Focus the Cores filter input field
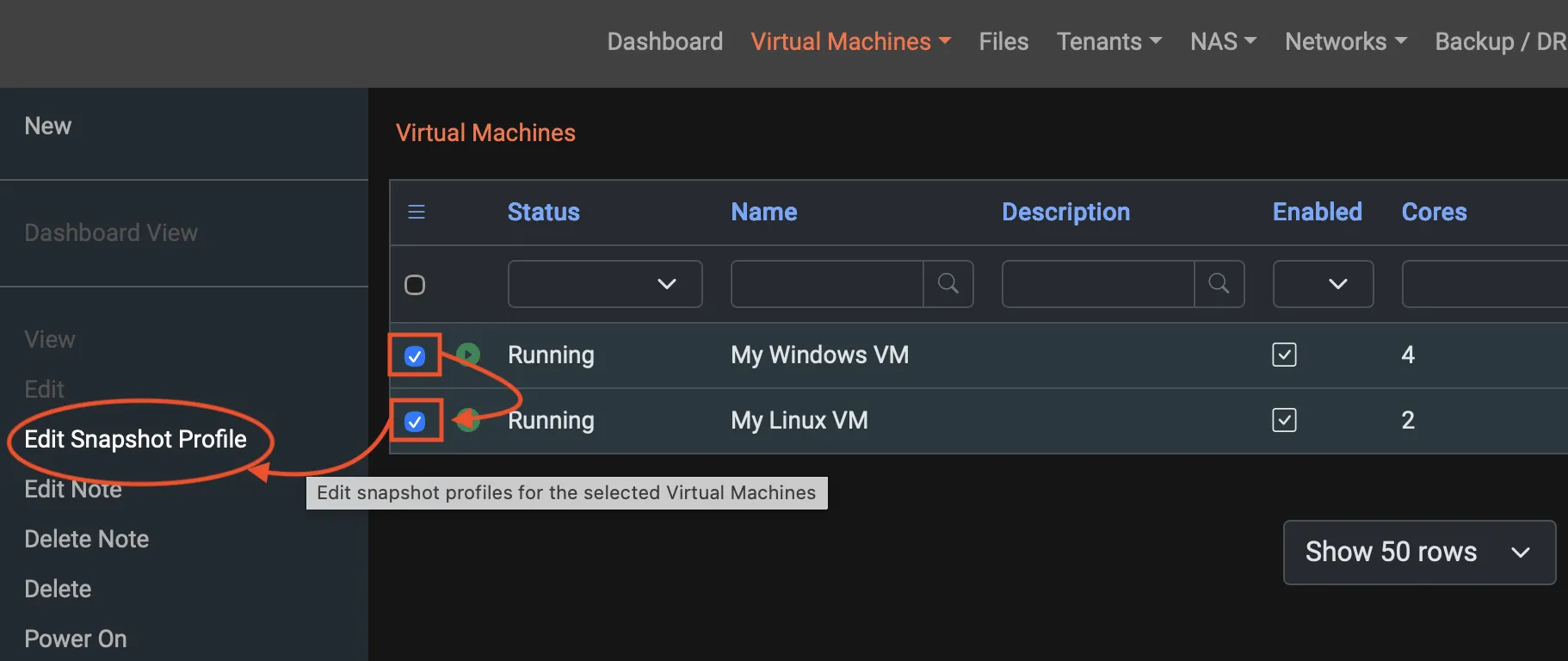The width and height of the screenshot is (1568, 661). (x=1485, y=284)
